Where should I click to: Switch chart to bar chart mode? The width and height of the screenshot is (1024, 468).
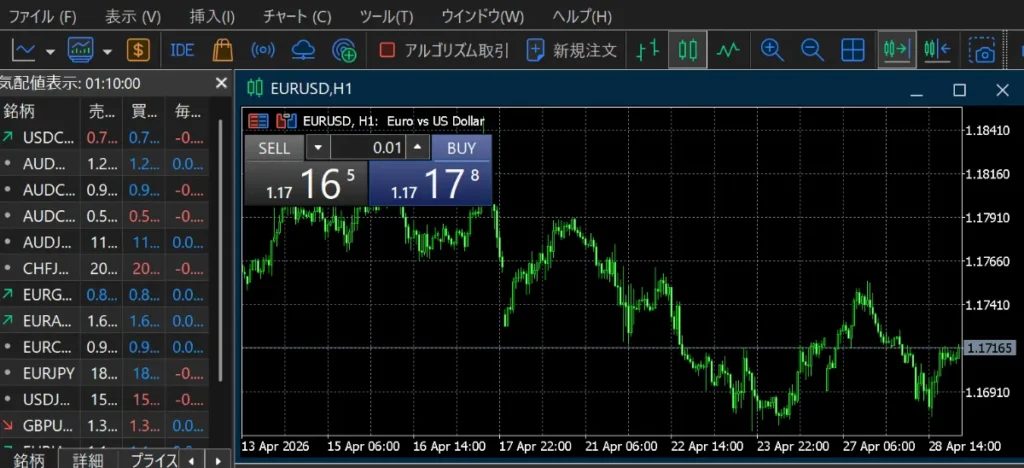tap(647, 50)
